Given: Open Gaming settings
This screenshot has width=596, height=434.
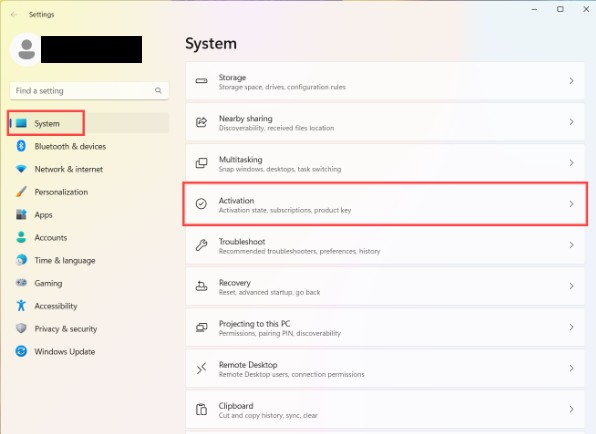Looking at the screenshot, I should [x=89, y=283].
